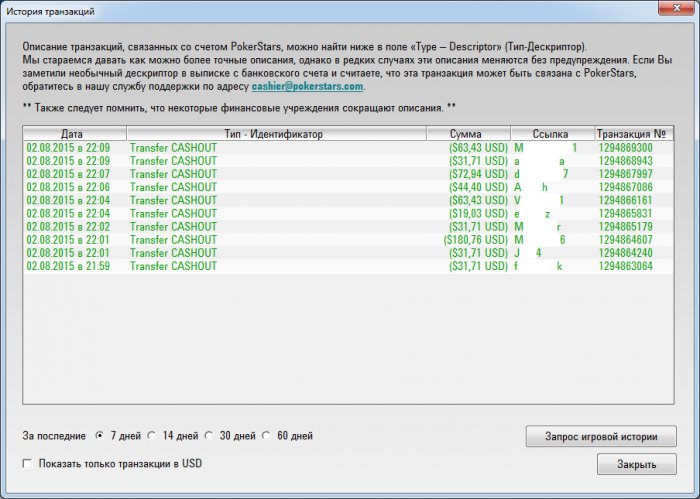This screenshot has height=499, width=700.
Task: Click date 02.08.2015 в 22:06
Action: tap(68, 187)
